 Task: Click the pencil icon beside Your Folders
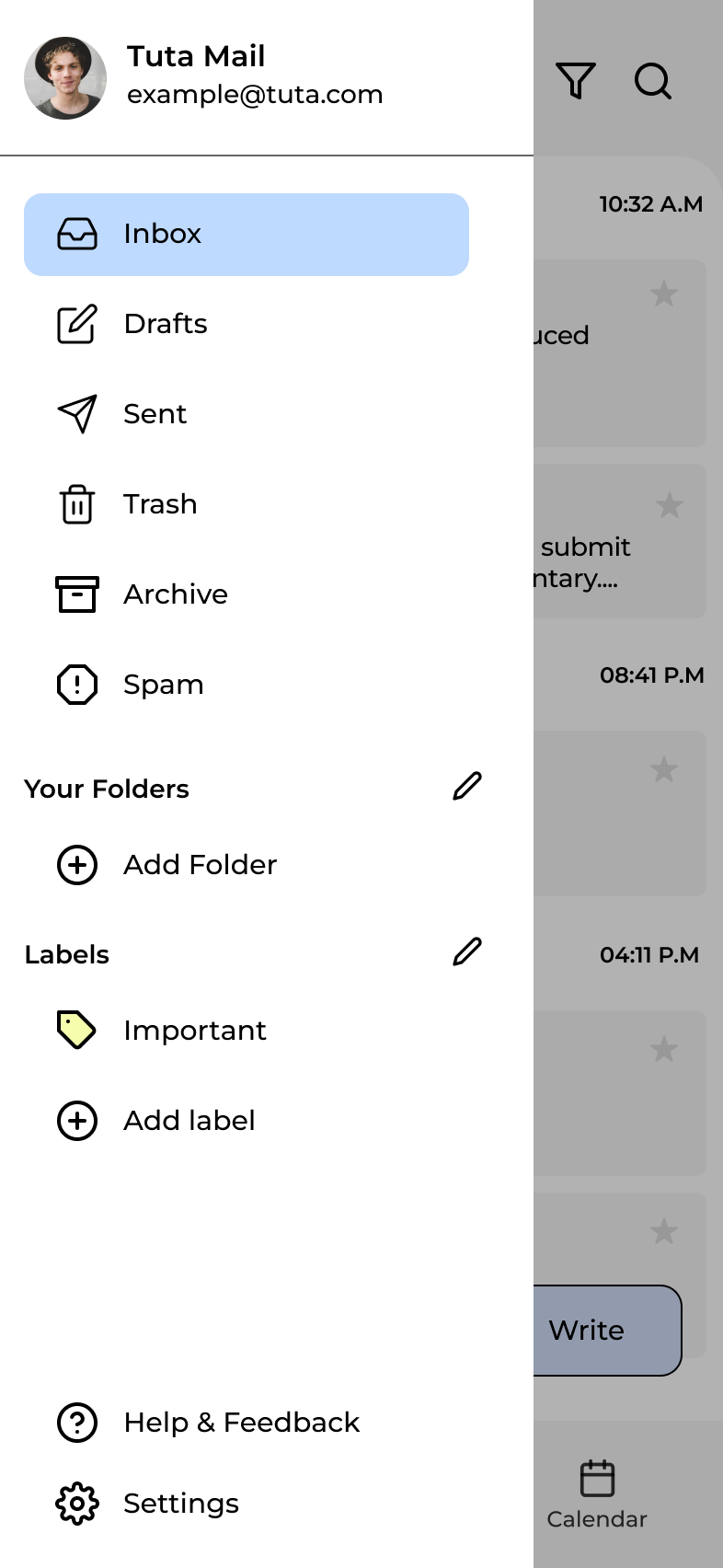tap(467, 787)
